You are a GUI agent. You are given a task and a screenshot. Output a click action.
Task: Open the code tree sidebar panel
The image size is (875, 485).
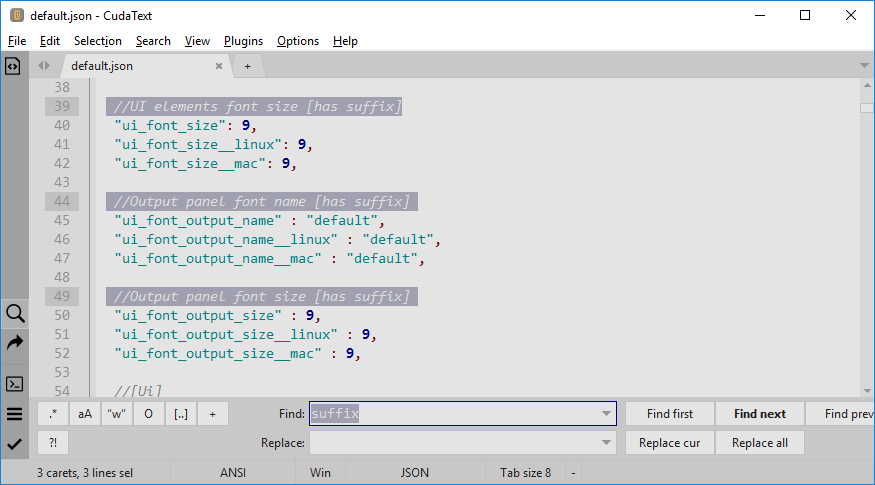click(14, 66)
